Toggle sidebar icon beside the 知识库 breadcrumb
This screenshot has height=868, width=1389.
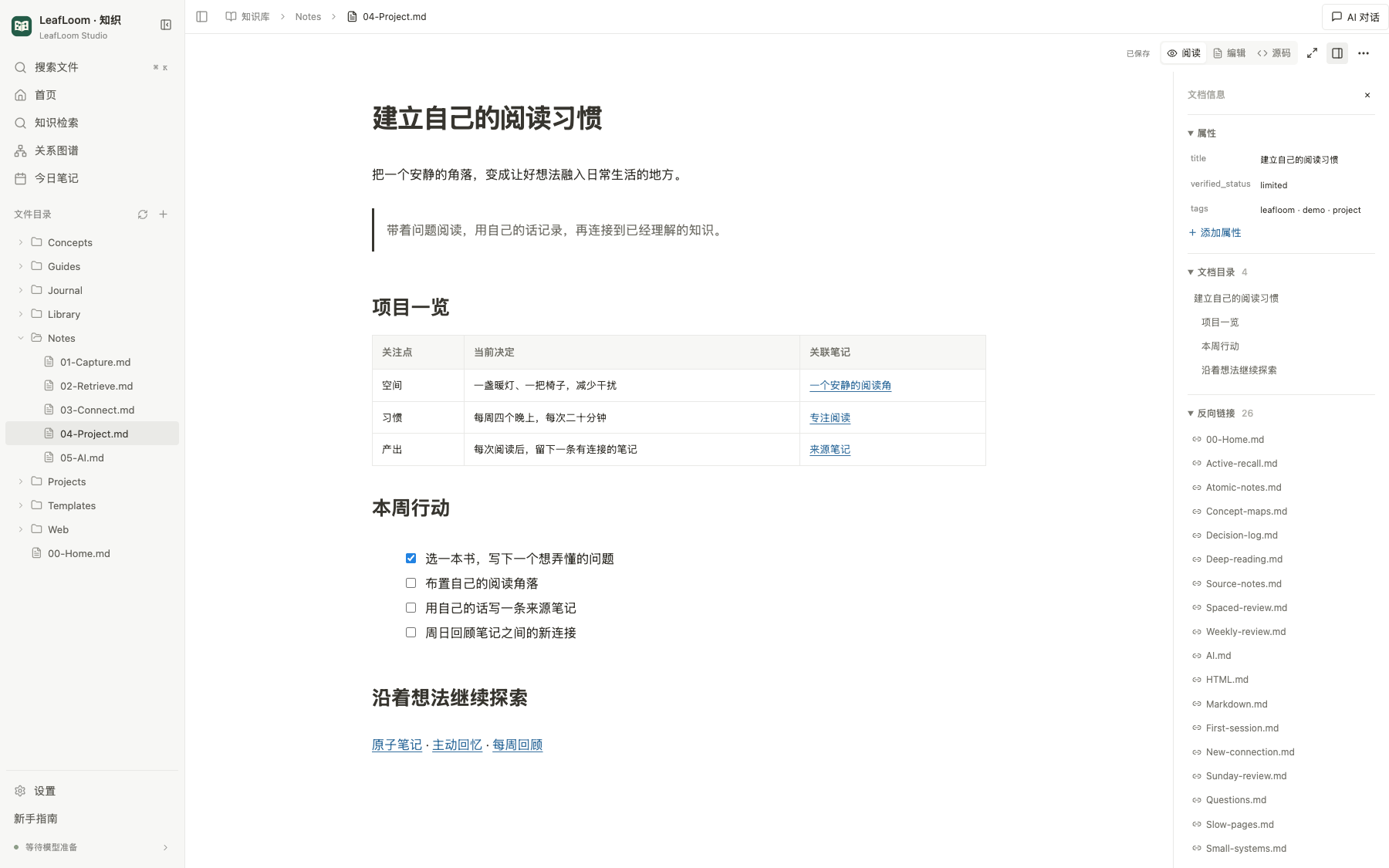click(x=202, y=16)
